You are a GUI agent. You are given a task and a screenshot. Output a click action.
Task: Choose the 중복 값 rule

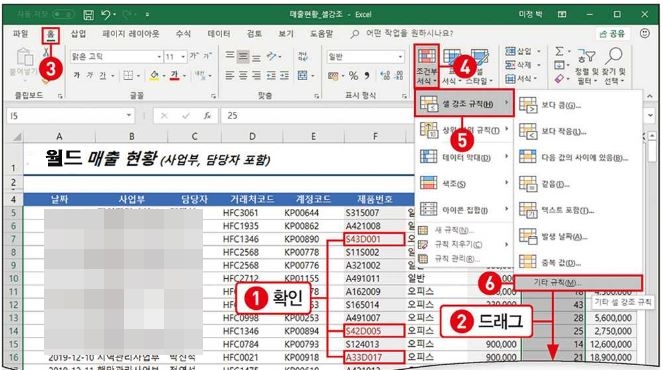tap(578, 262)
